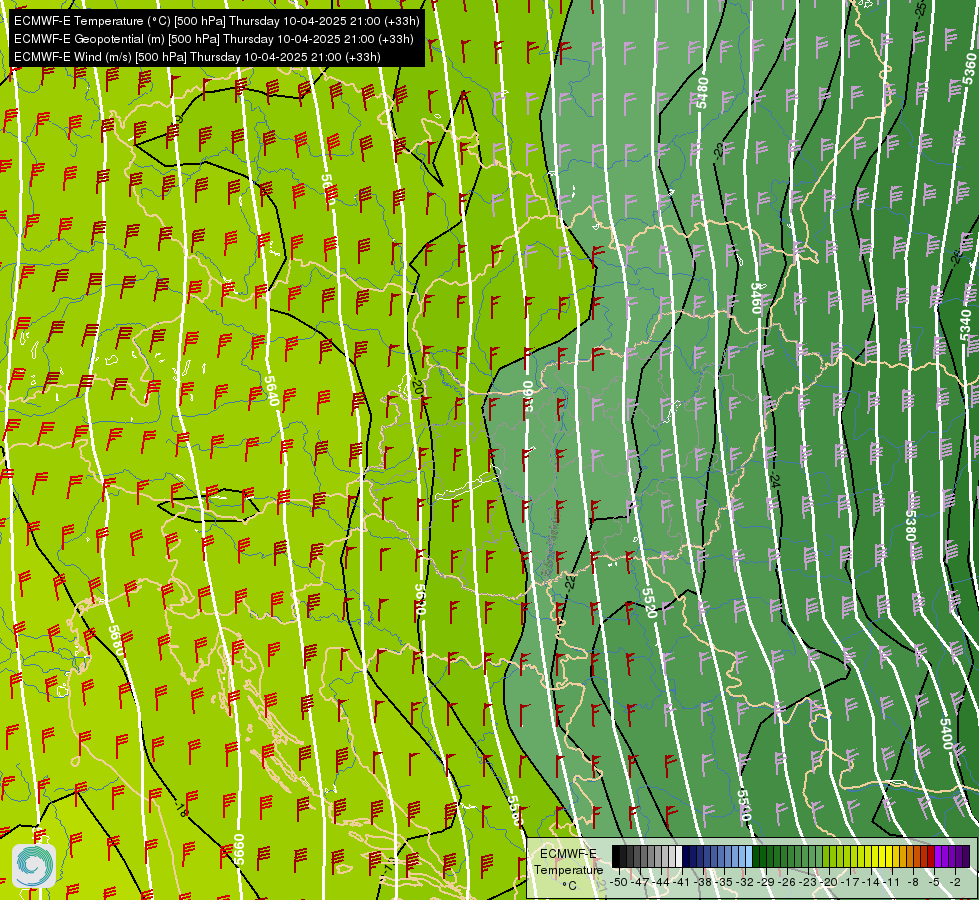Click the 5680 geopotential contour label
This screenshot has width=979, height=900.
click(116, 641)
